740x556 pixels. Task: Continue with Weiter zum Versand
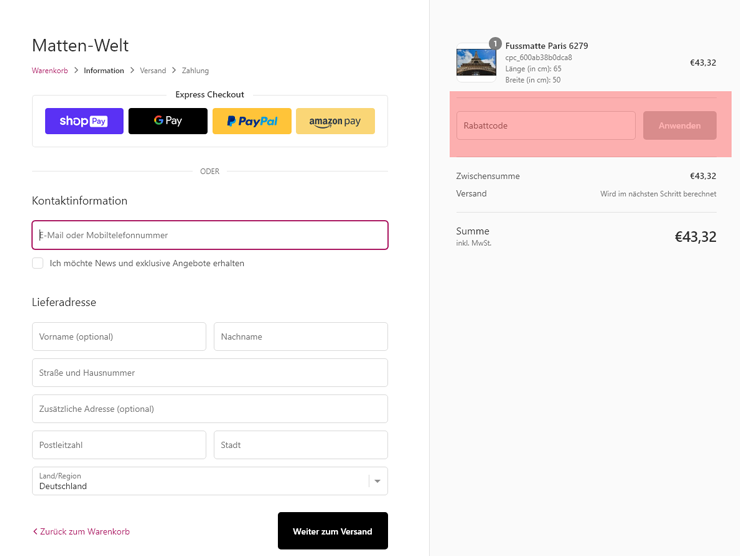pyautogui.click(x=333, y=531)
